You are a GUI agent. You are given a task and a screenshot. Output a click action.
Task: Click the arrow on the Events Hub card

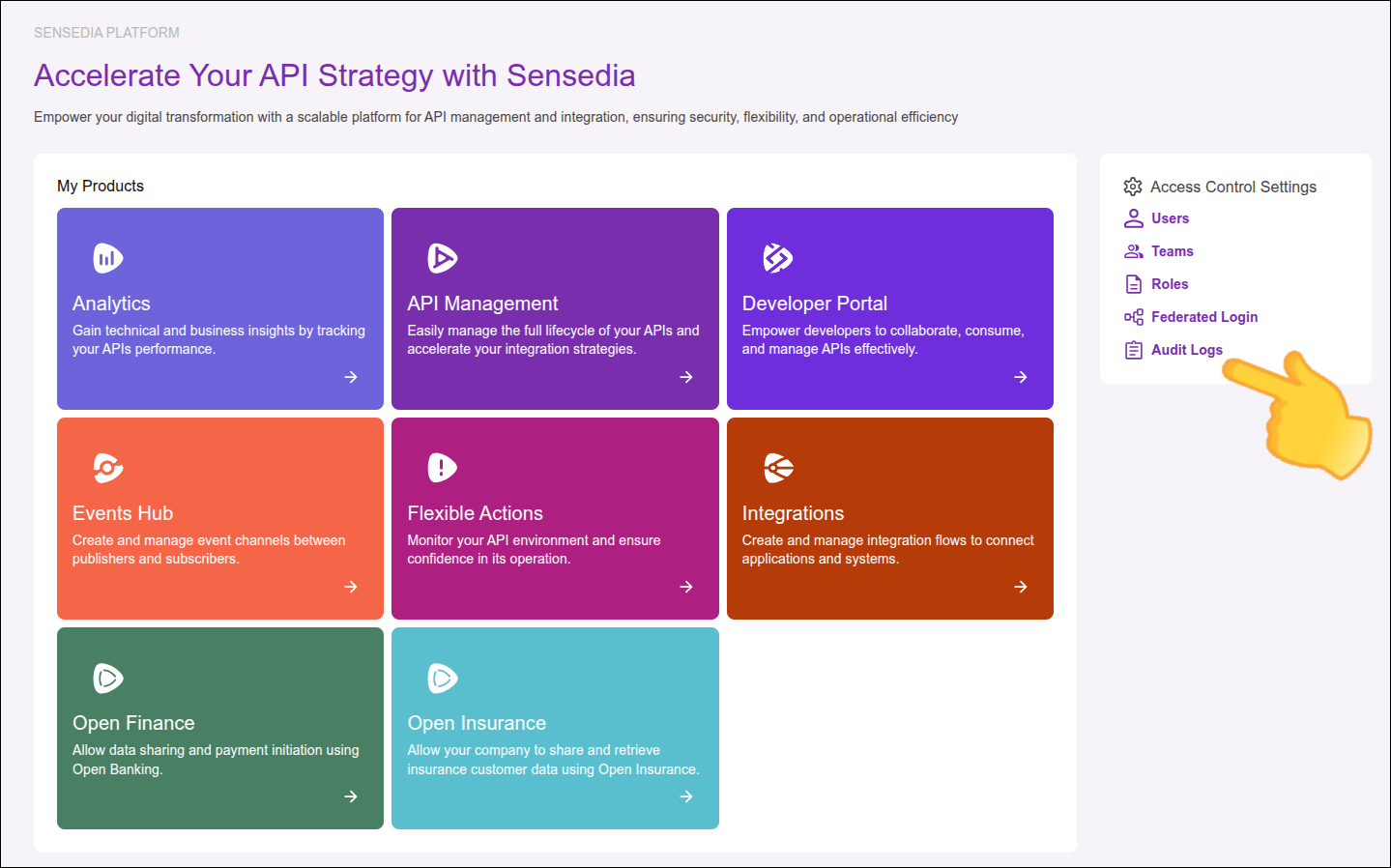click(351, 587)
